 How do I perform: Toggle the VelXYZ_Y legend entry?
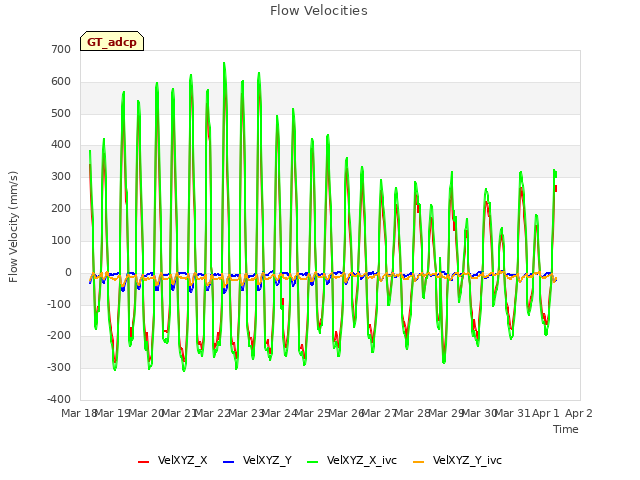click(257, 460)
